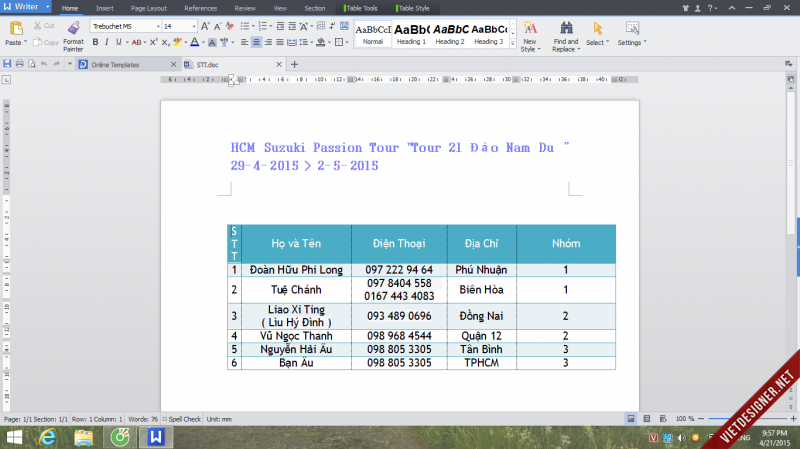Clear formatting with the eraser icon
Image resolution: width=800 pixels, height=449 pixels.
230,26
